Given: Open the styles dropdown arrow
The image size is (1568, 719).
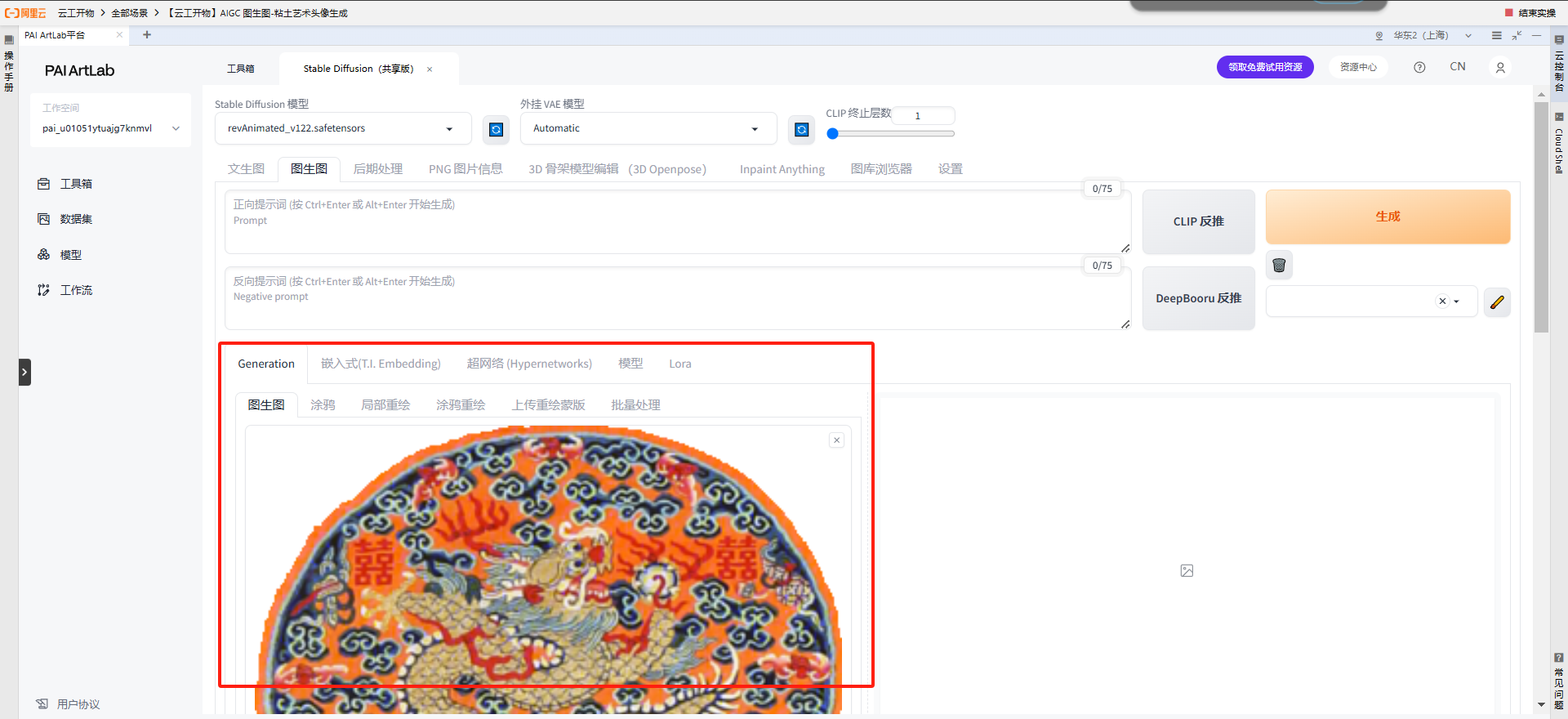Looking at the screenshot, I should coord(1456,301).
